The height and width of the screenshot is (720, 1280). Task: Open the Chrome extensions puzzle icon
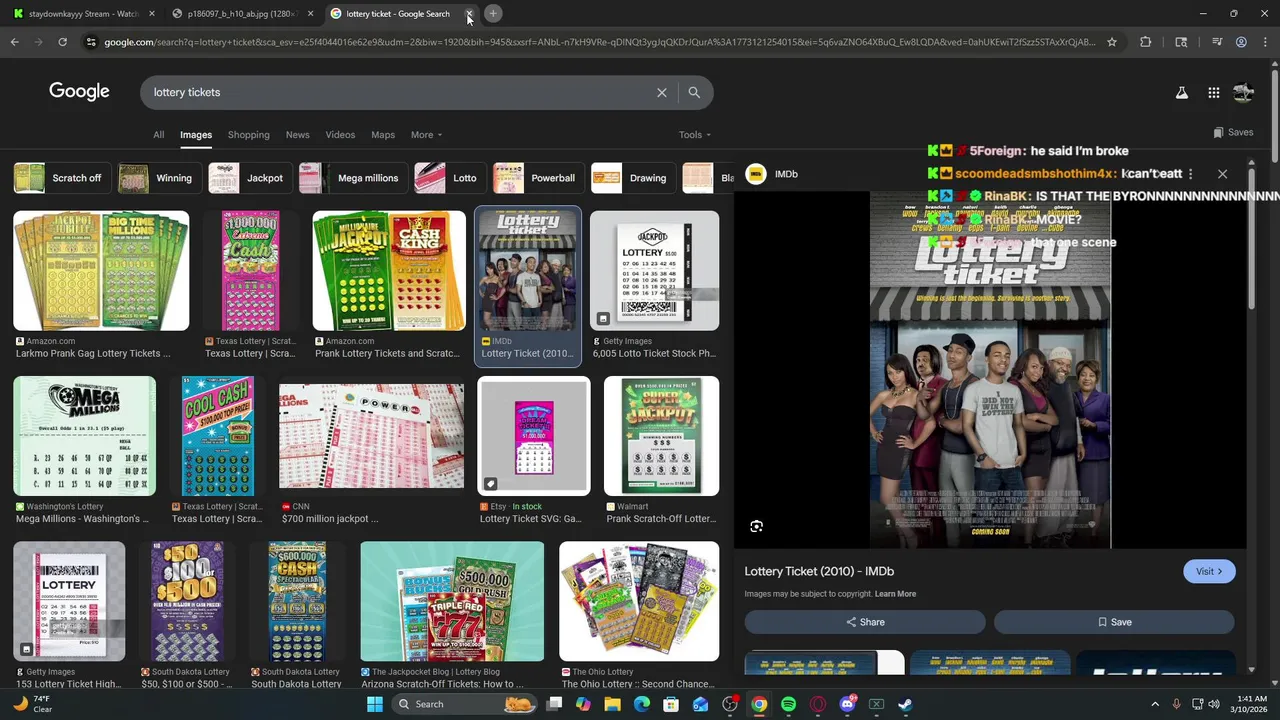pos(1145,42)
